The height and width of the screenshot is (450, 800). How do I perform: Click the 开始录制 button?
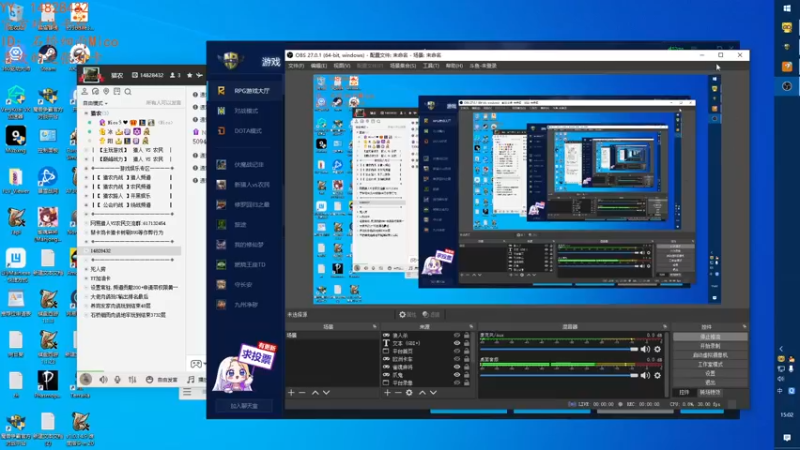[x=710, y=346]
